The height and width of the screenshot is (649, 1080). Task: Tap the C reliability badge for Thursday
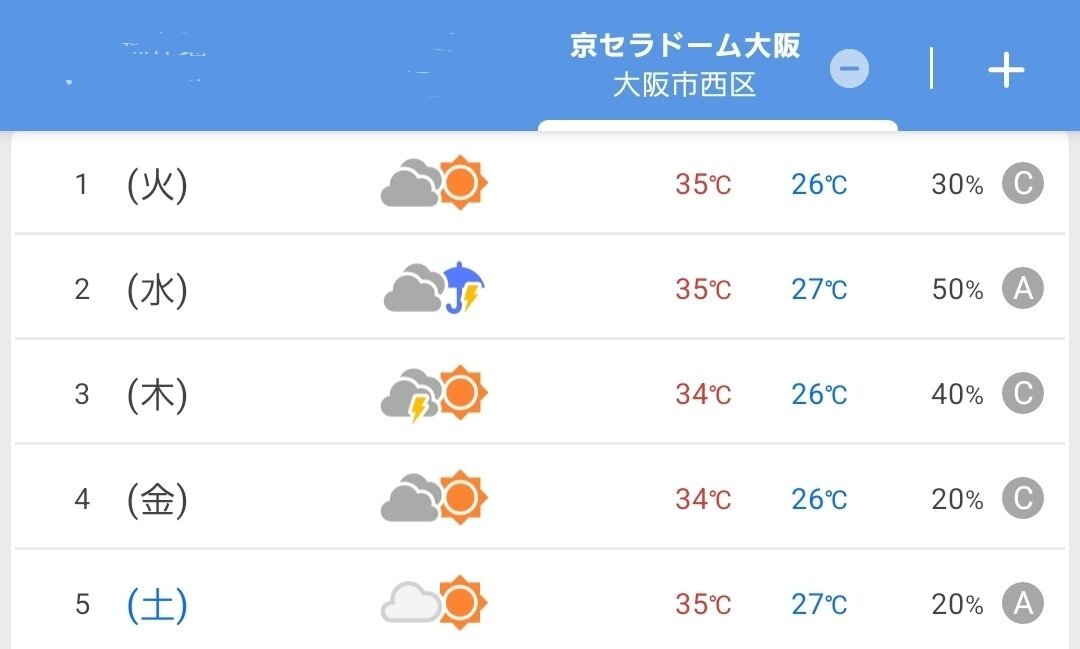pos(1023,393)
